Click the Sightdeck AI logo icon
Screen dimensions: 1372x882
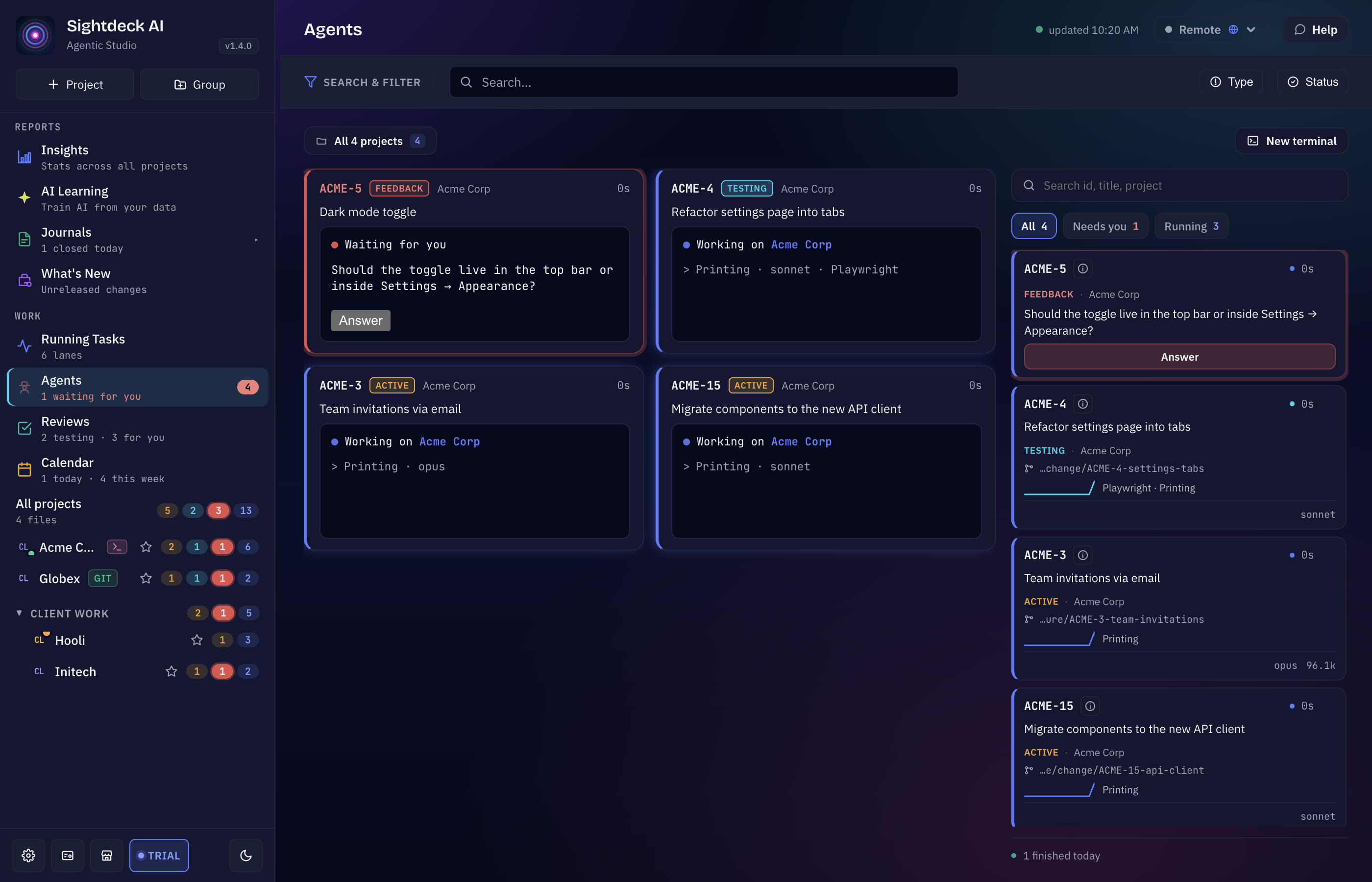[x=35, y=35]
